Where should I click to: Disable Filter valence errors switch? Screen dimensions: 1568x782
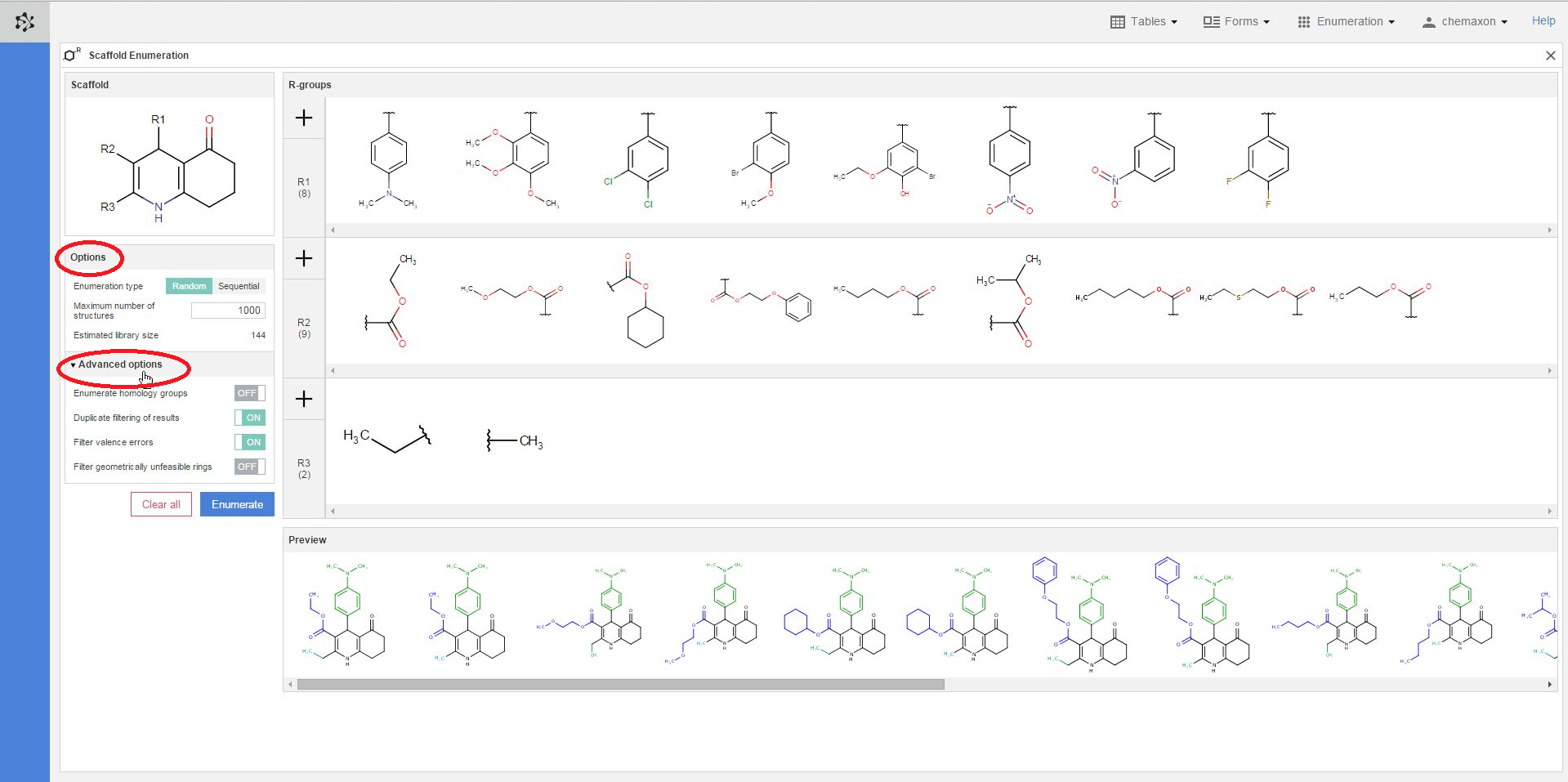(249, 442)
